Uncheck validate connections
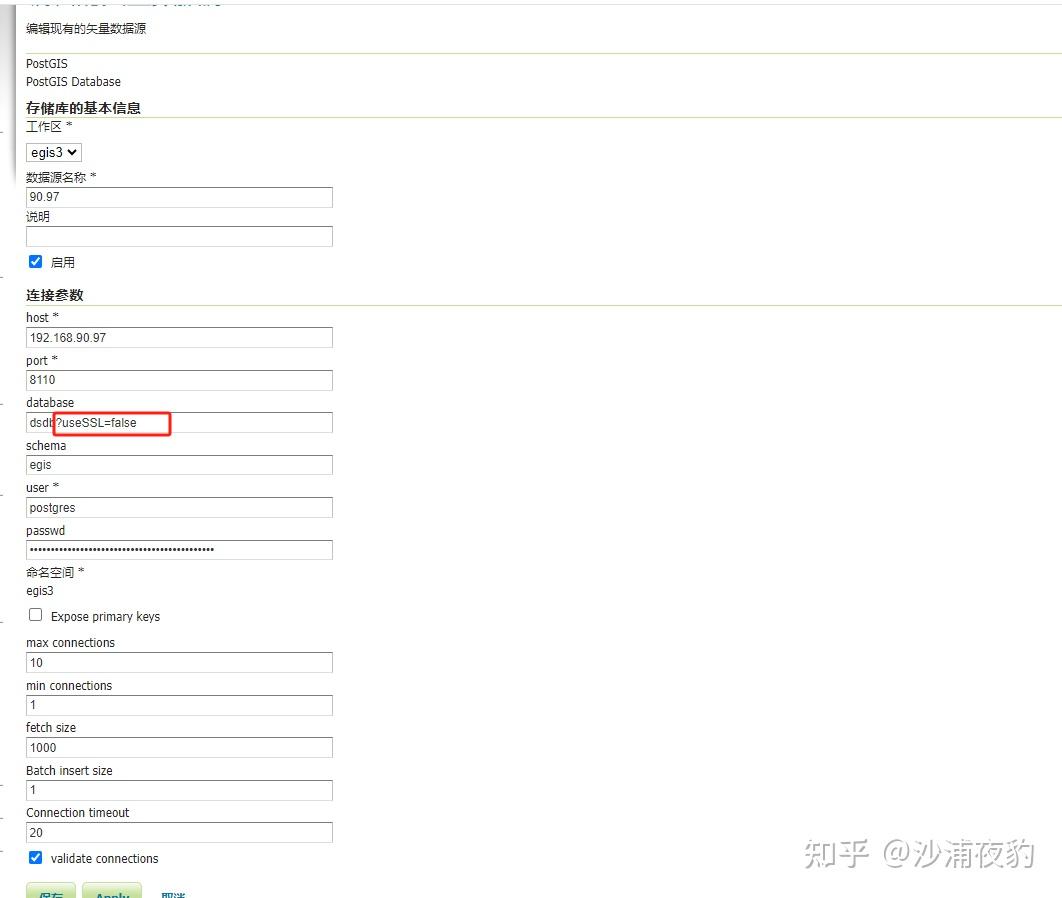Viewport: 1062px width, 898px height. 33,857
